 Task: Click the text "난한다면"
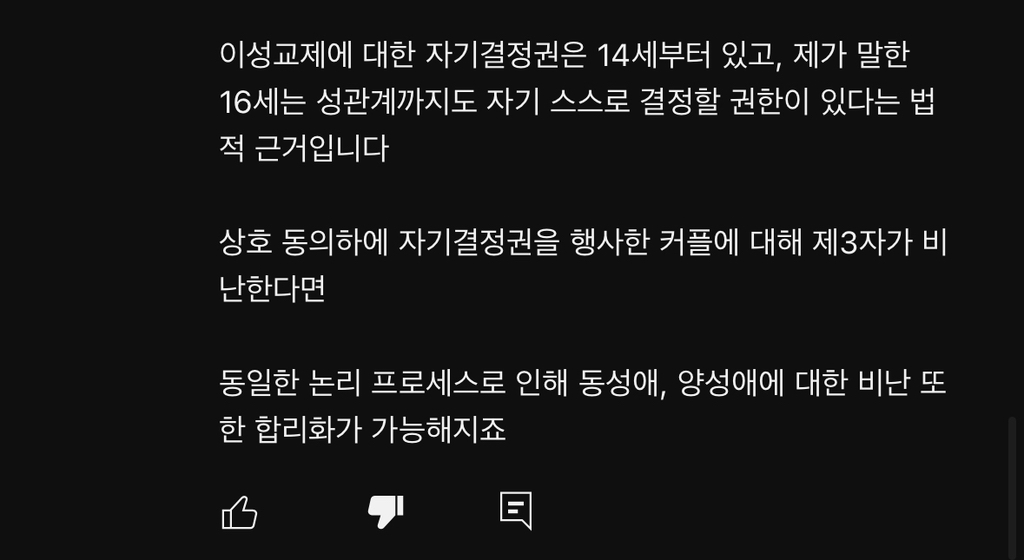[272, 289]
